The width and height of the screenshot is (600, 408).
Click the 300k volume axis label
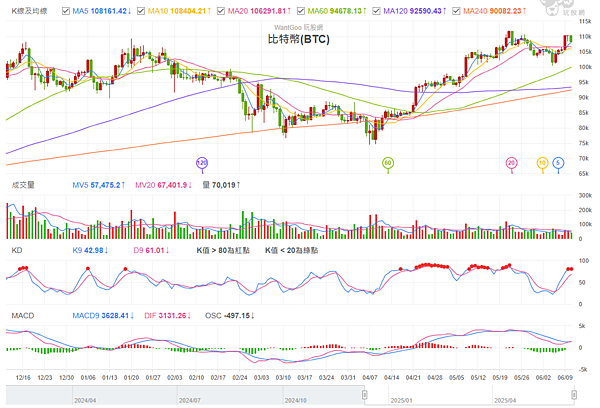click(585, 196)
